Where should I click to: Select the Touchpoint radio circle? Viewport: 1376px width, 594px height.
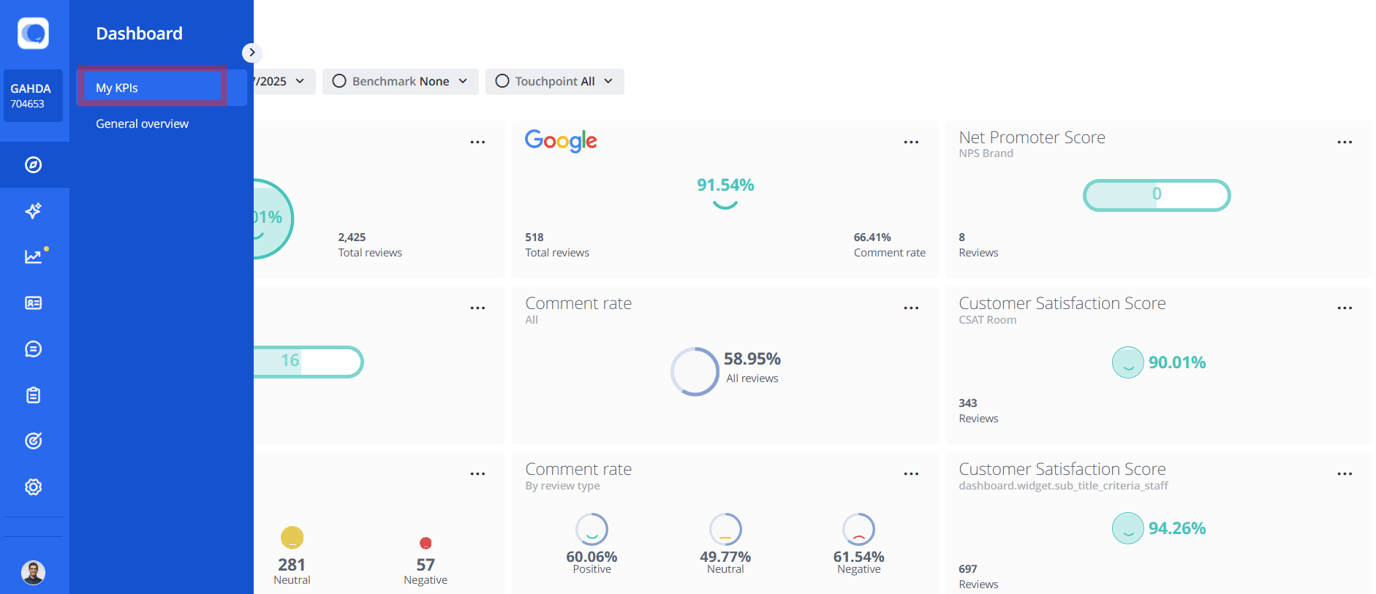(x=502, y=81)
